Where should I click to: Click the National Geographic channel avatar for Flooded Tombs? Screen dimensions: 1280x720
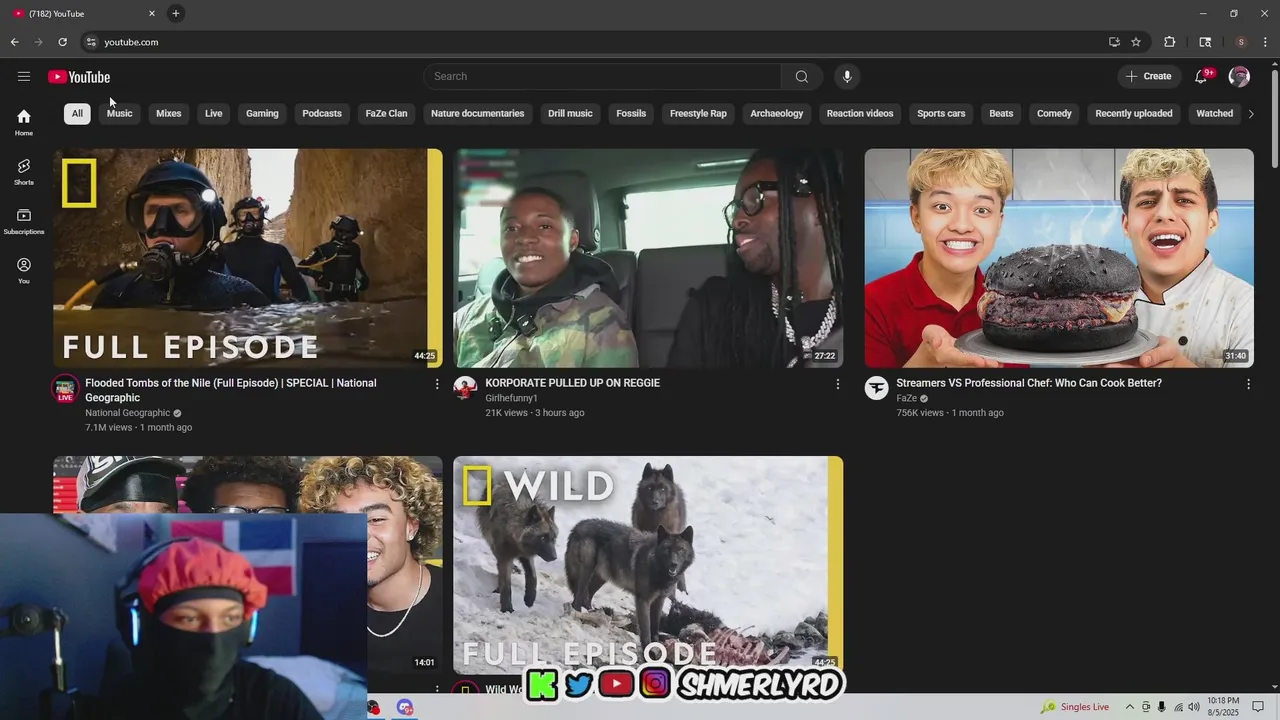coord(66,389)
